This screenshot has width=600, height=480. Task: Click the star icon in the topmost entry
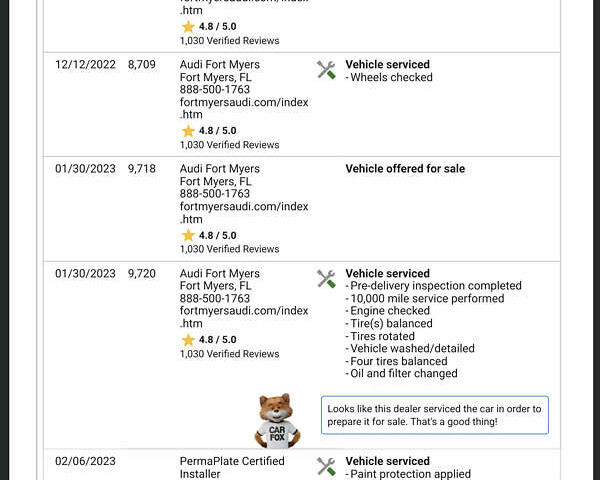(188, 27)
